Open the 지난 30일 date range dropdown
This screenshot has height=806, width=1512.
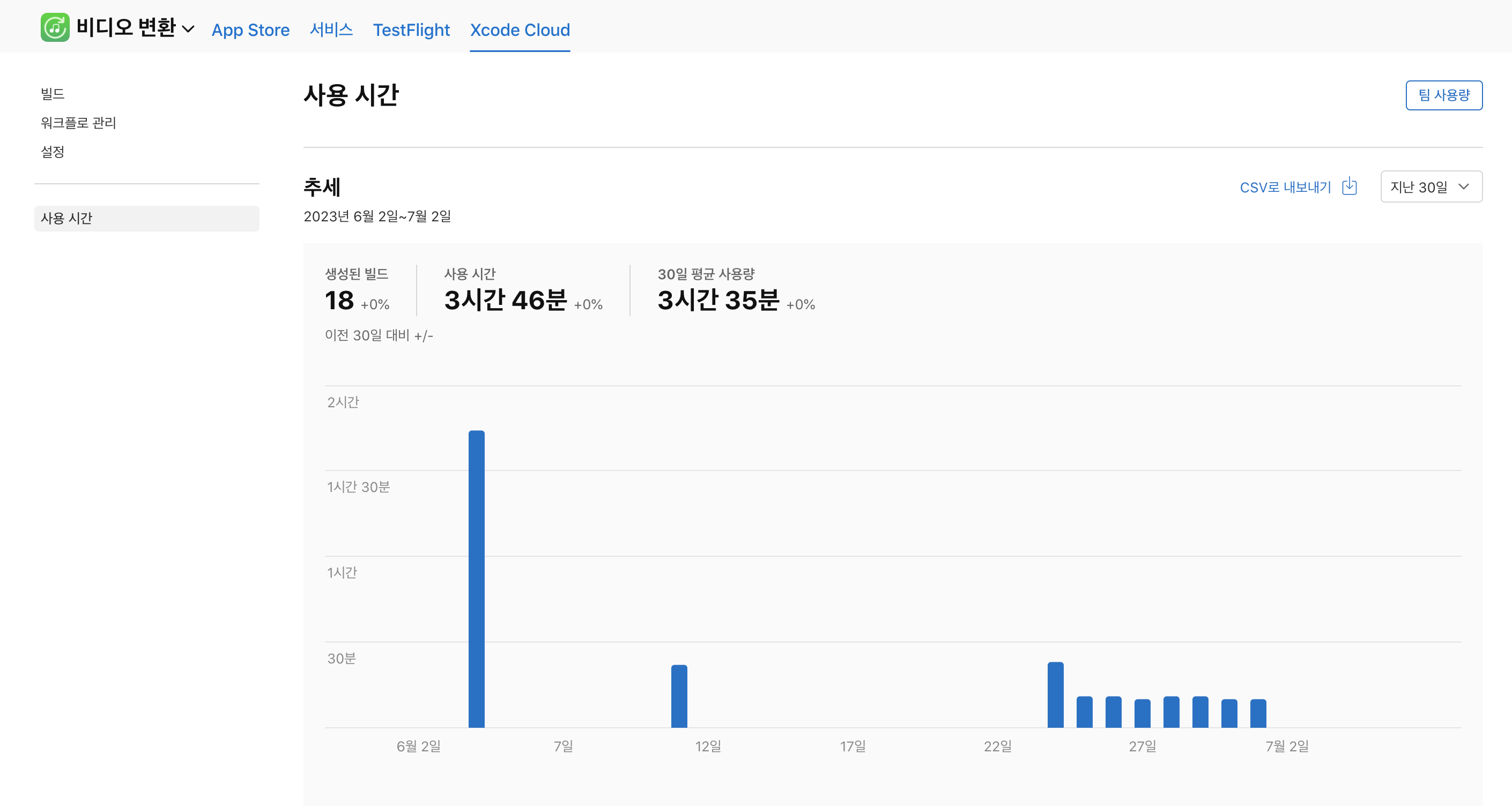click(1431, 186)
